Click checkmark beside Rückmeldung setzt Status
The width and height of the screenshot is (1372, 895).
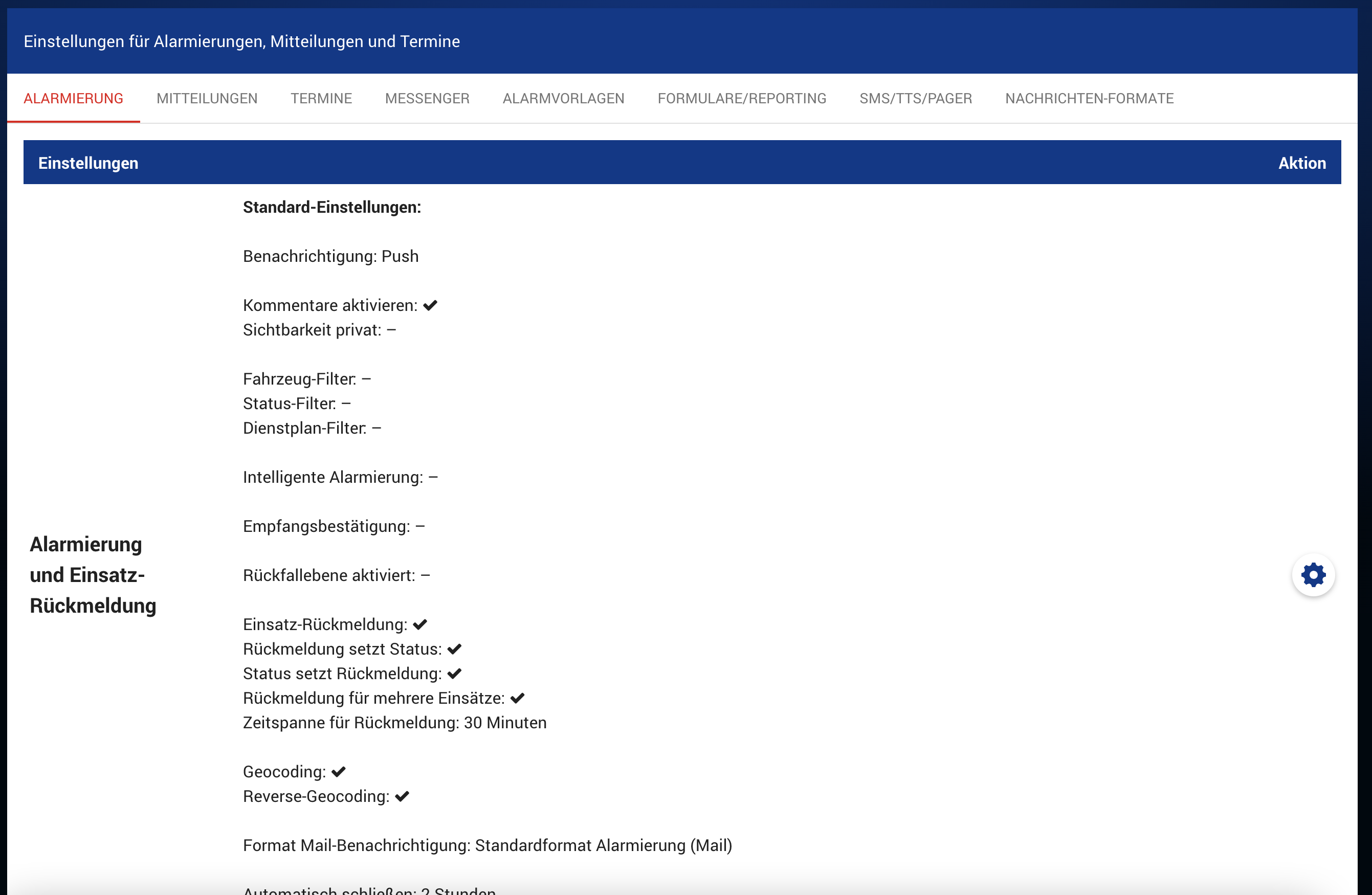click(x=454, y=649)
